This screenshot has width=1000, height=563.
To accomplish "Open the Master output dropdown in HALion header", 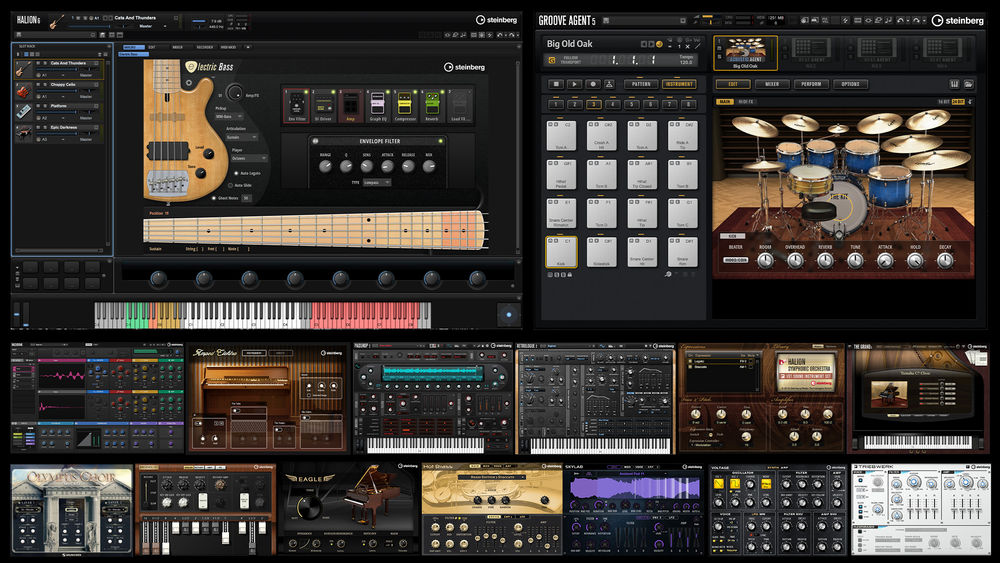I will (151, 26).
